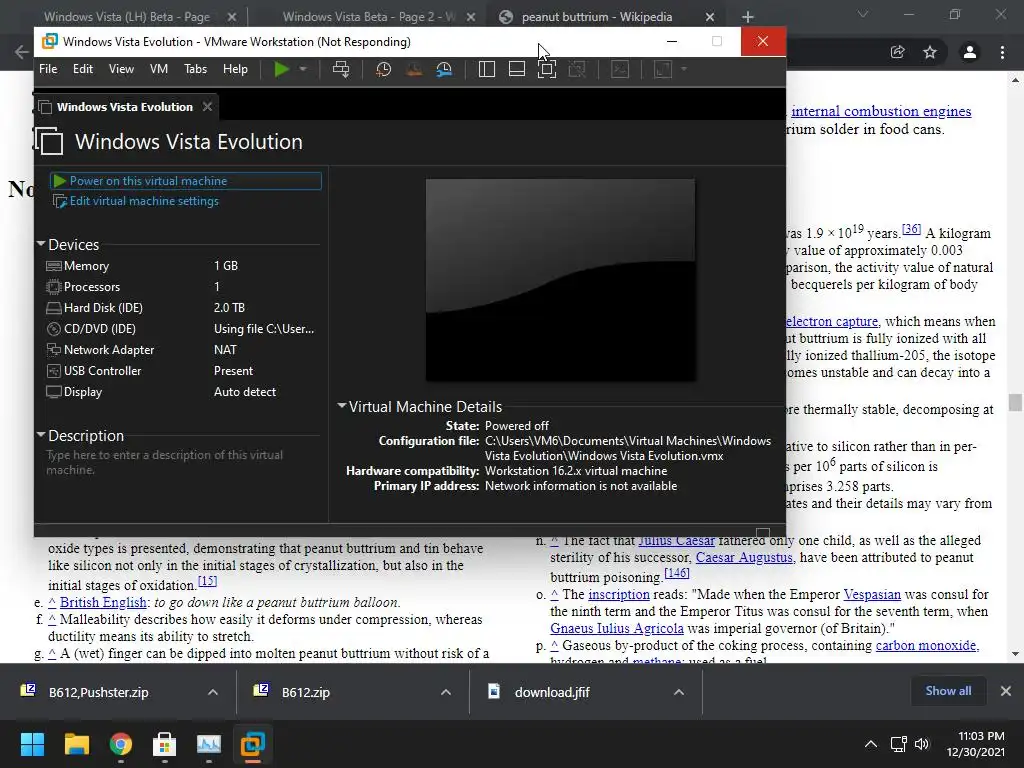Screen dimensions: 1024x768
Task: Open the stretch display dropdown arrow
Action: click(x=684, y=69)
